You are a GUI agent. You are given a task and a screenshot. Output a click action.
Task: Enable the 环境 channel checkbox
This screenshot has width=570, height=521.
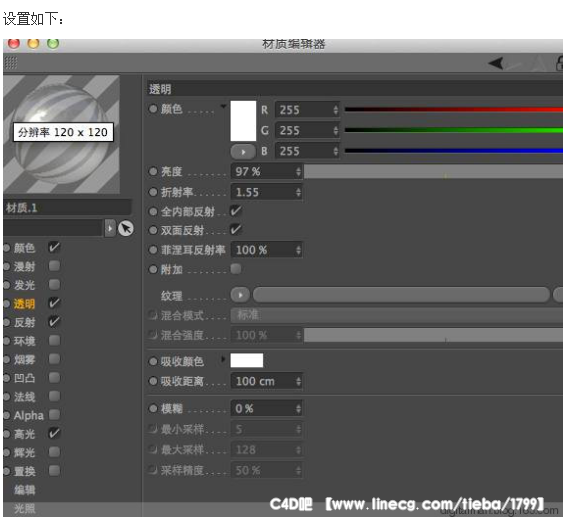(x=54, y=340)
